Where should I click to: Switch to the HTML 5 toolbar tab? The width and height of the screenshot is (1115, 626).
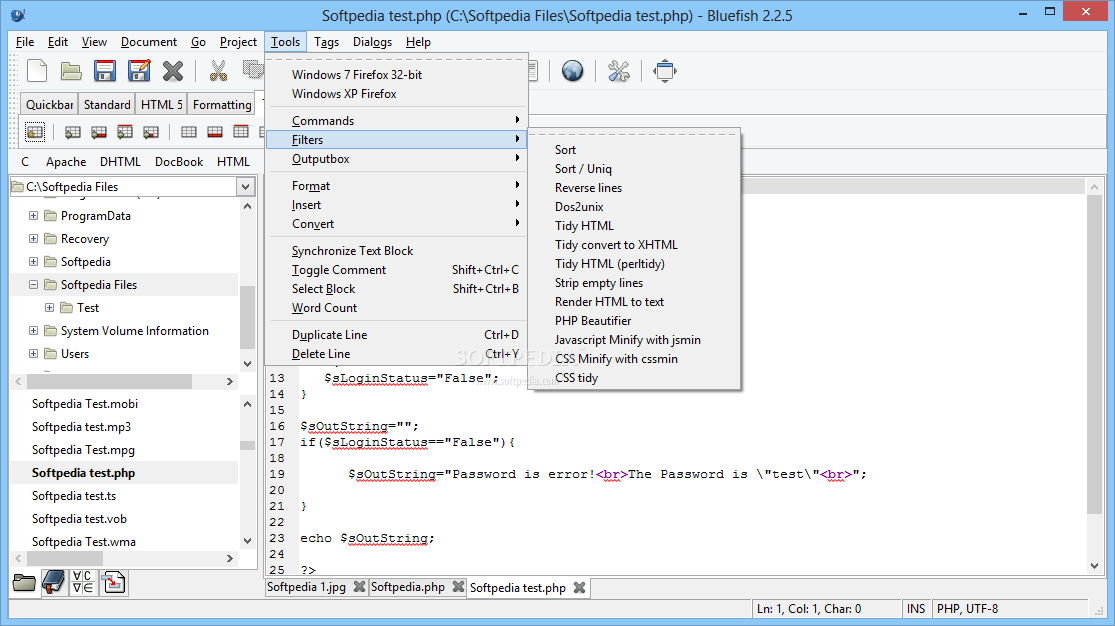(x=161, y=105)
